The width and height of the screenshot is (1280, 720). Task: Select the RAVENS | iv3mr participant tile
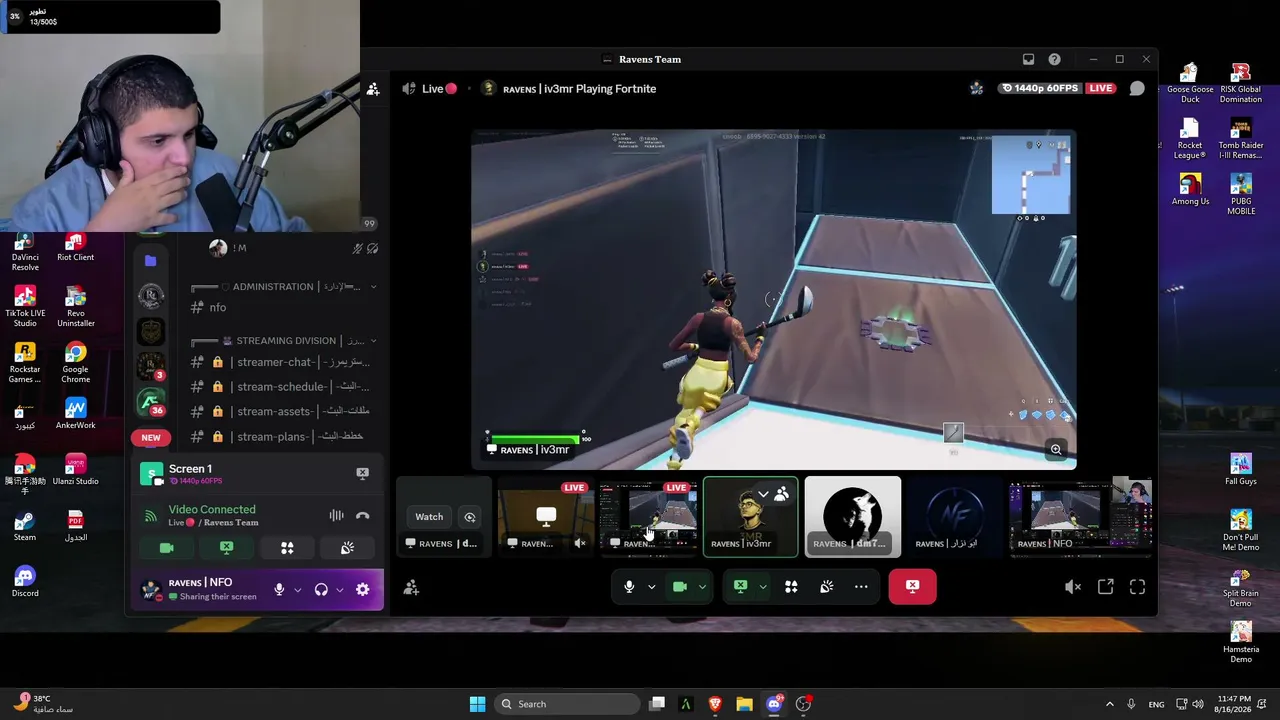tap(750, 516)
